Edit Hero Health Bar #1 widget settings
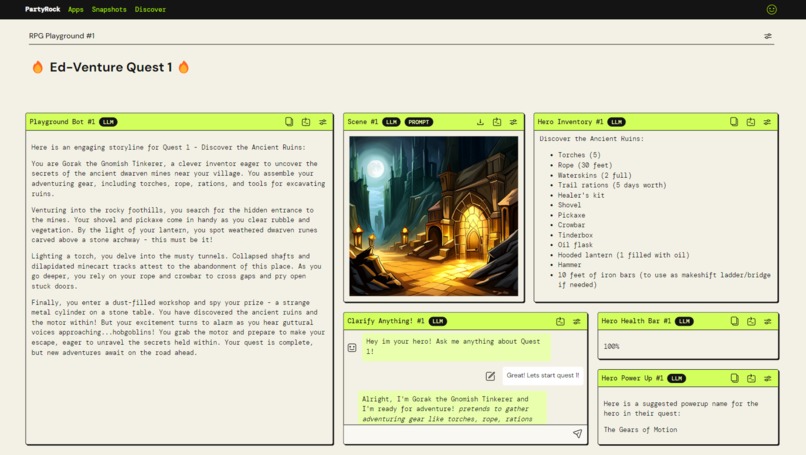Screen dimensions: 806x455 tap(768, 321)
